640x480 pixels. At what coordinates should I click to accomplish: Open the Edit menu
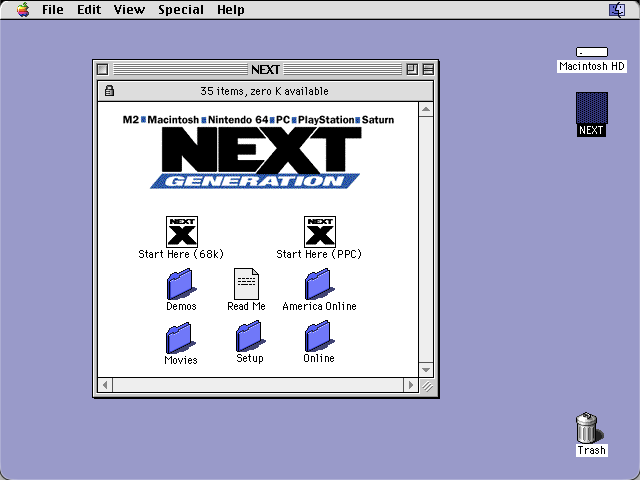89,9
